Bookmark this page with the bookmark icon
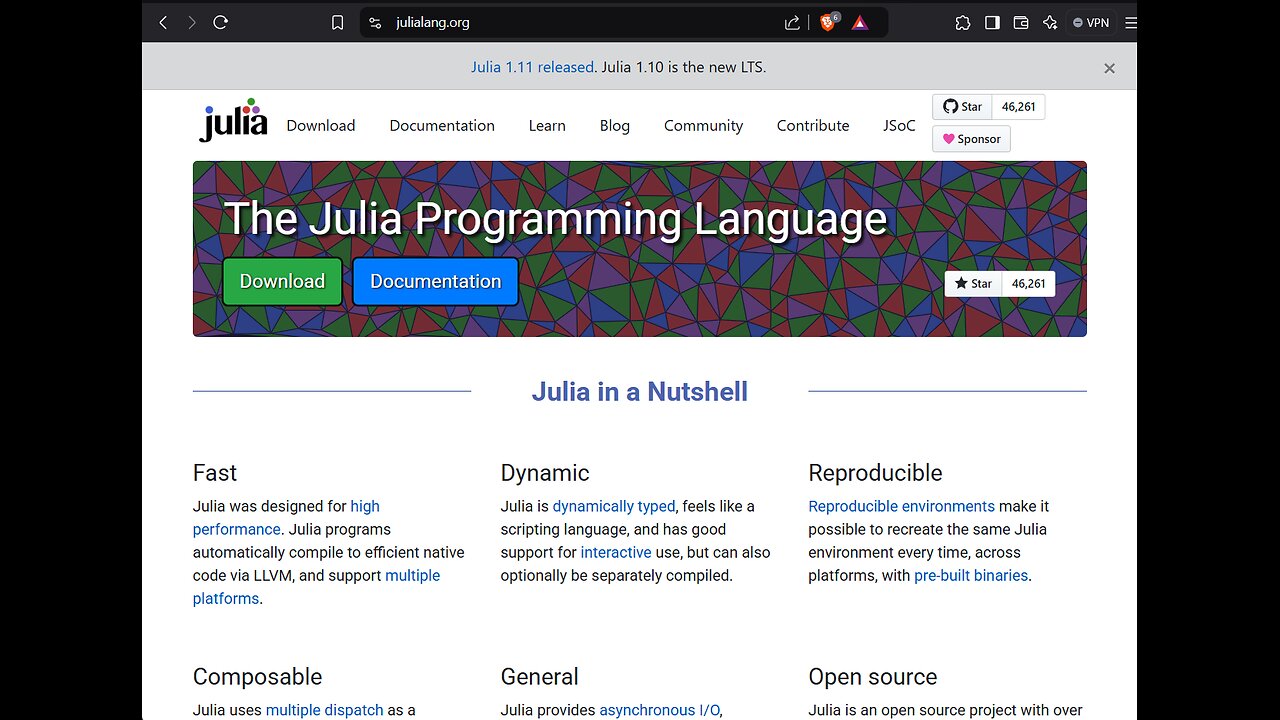The width and height of the screenshot is (1280, 720). 338,22
